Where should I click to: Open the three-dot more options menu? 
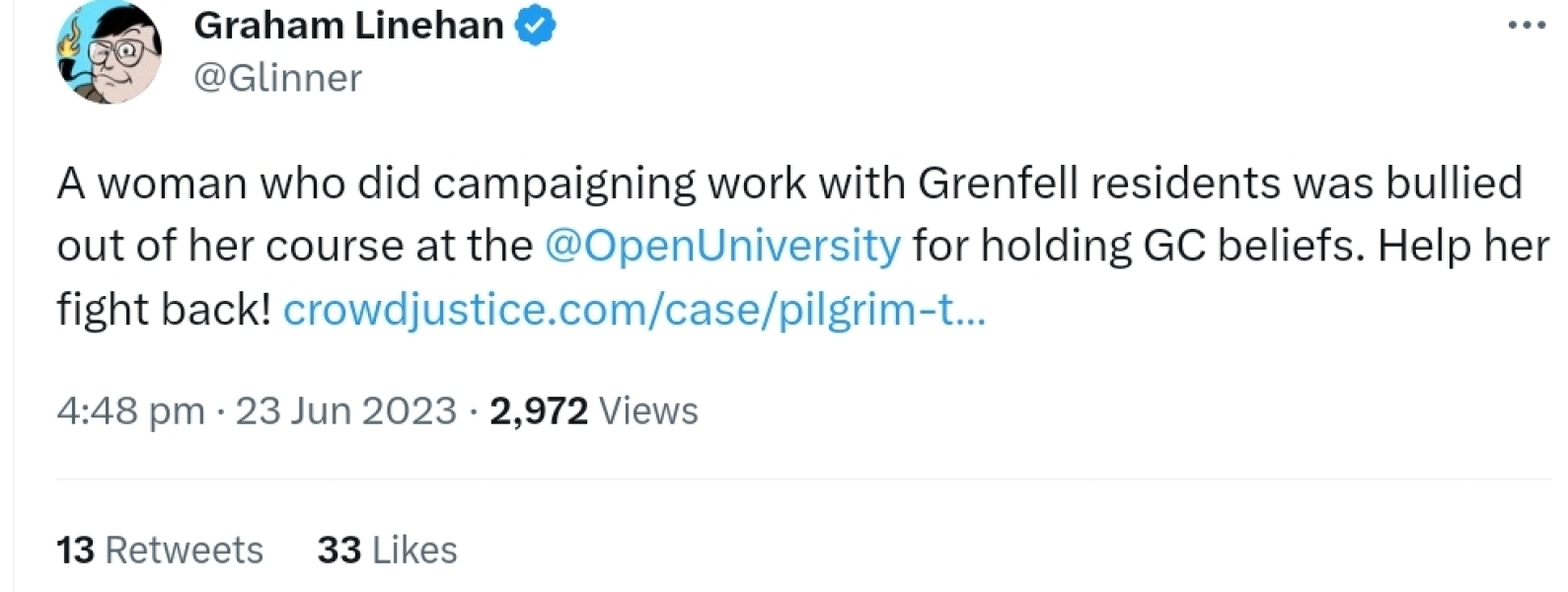click(1527, 26)
